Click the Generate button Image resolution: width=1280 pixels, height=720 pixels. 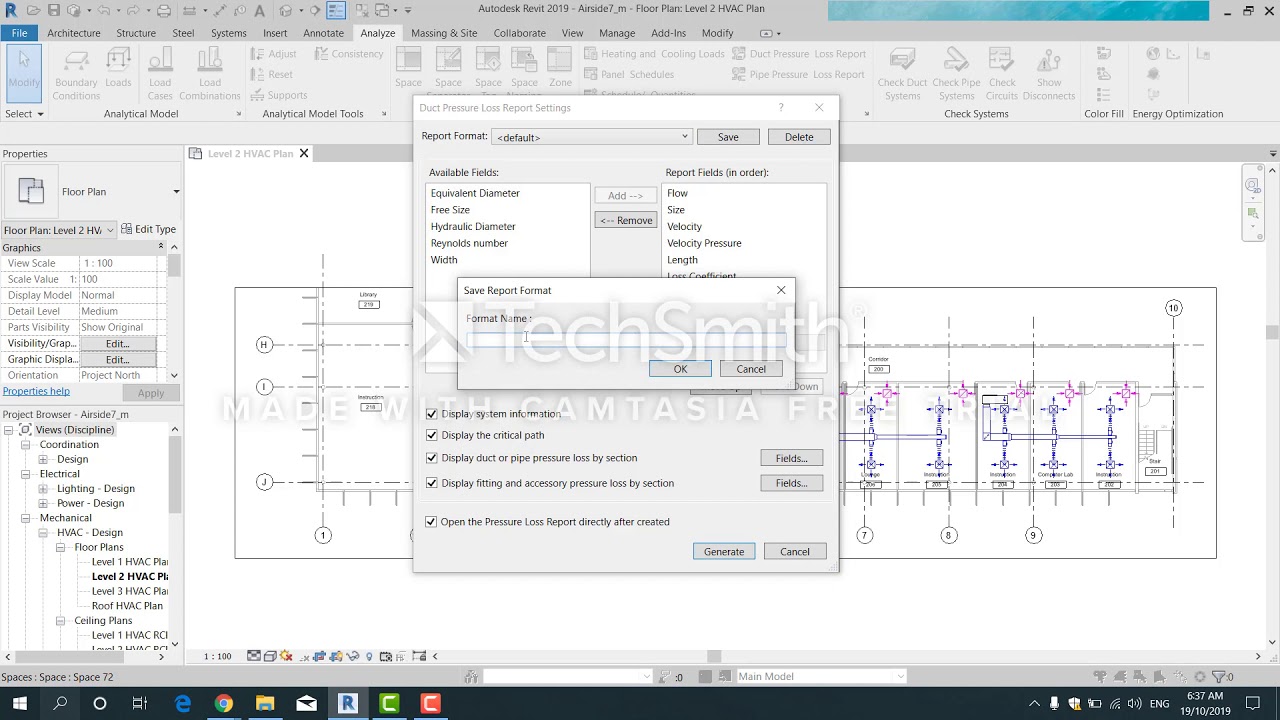[x=724, y=552]
